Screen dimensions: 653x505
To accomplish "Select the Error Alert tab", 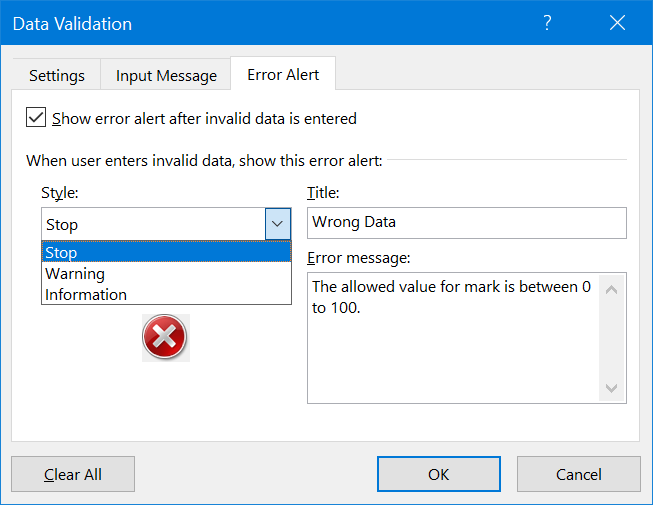I will tap(283, 75).
